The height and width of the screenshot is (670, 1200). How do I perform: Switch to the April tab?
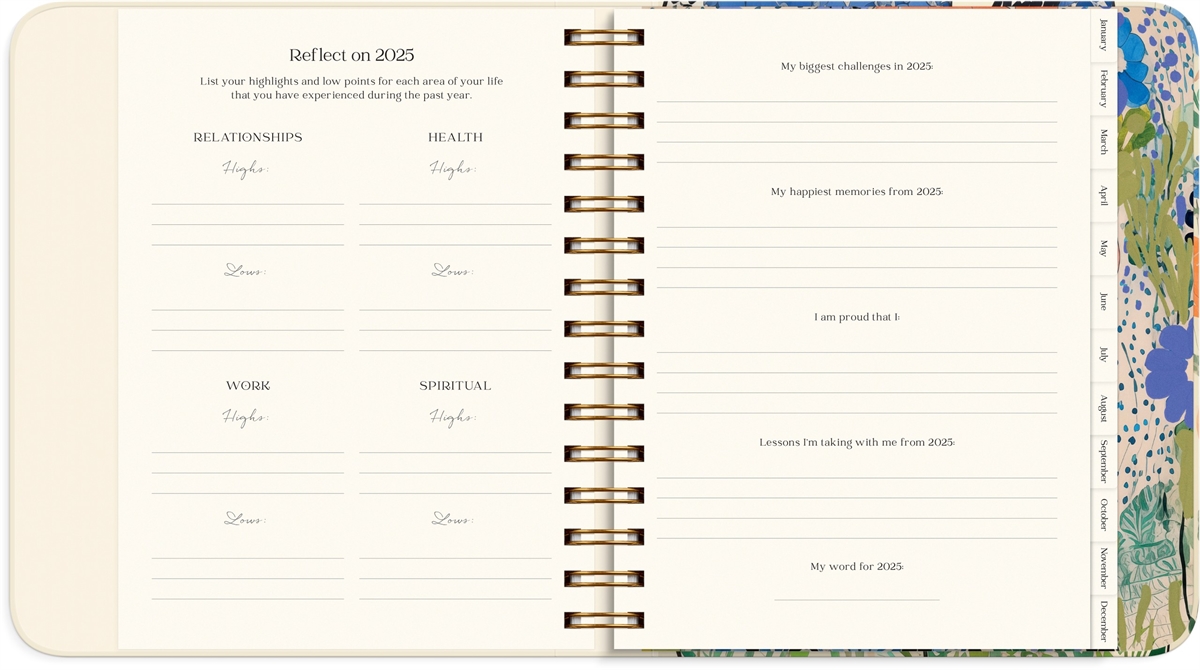pyautogui.click(x=1103, y=196)
